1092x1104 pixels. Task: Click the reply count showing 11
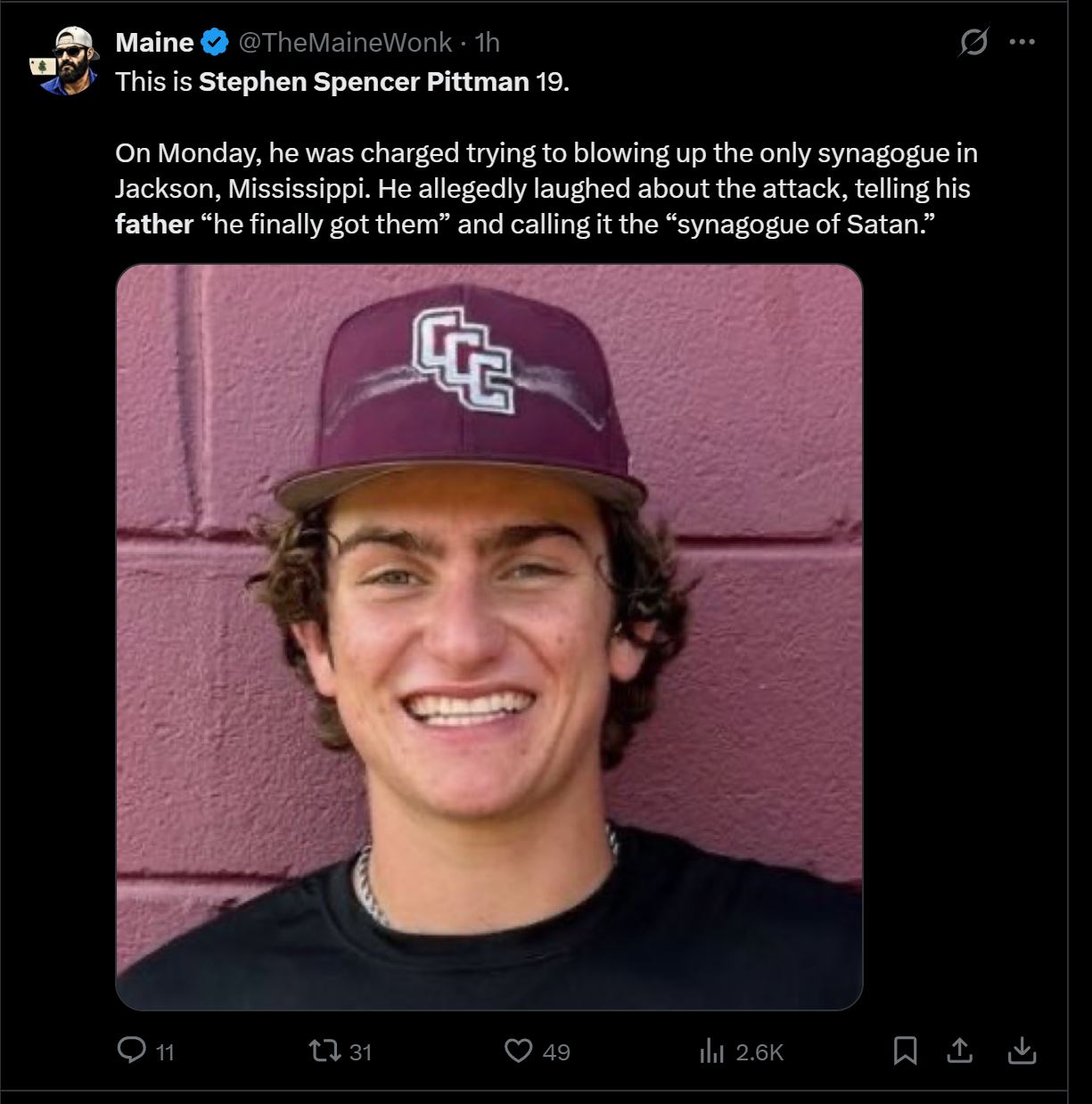pyautogui.click(x=165, y=1052)
